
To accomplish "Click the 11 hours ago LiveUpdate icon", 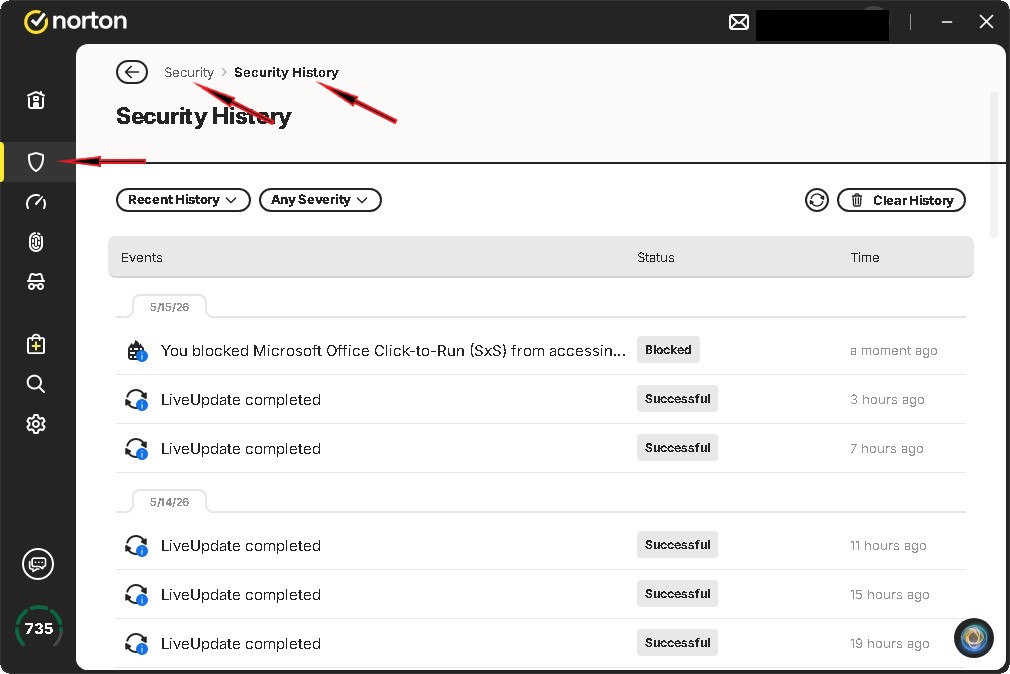I will [137, 546].
